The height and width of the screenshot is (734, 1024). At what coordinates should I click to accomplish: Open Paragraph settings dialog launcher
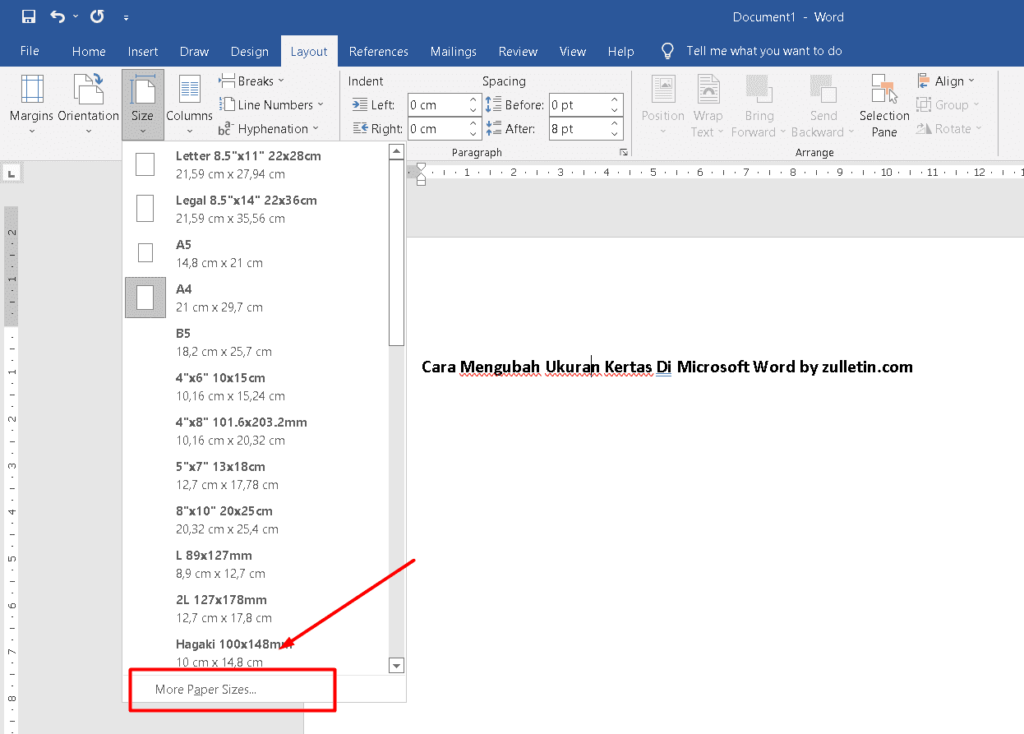tap(623, 153)
